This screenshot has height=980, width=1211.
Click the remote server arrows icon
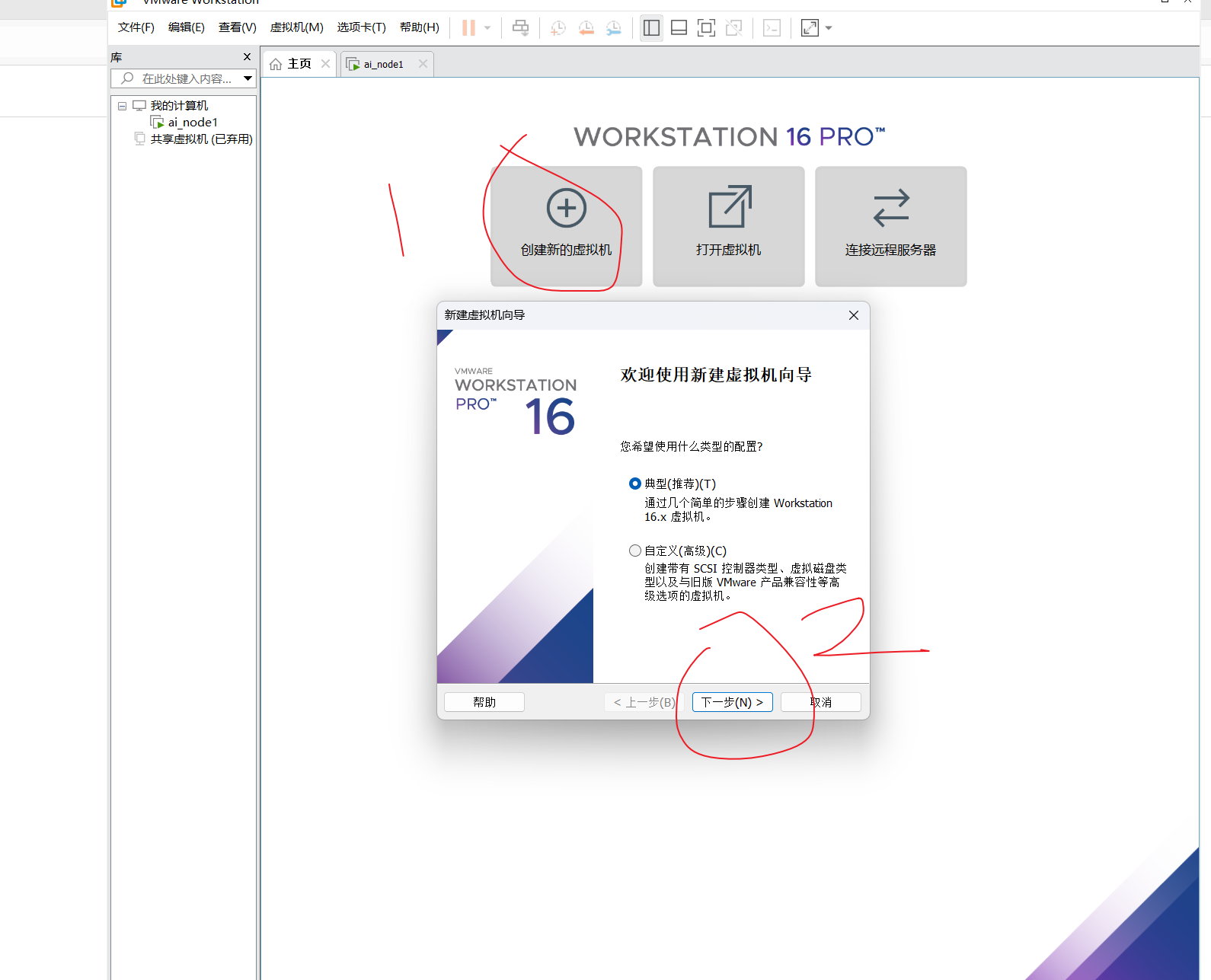coord(891,208)
